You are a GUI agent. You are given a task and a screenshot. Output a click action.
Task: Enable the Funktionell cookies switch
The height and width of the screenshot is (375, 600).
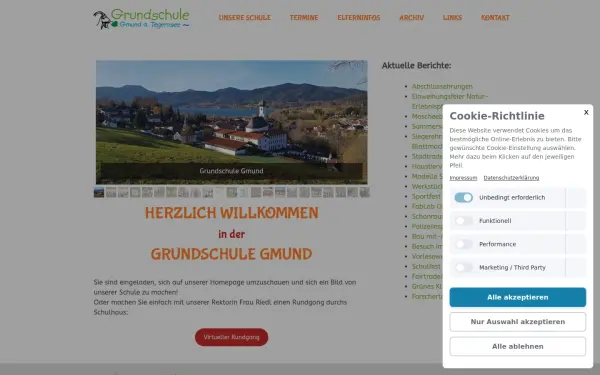463,221
